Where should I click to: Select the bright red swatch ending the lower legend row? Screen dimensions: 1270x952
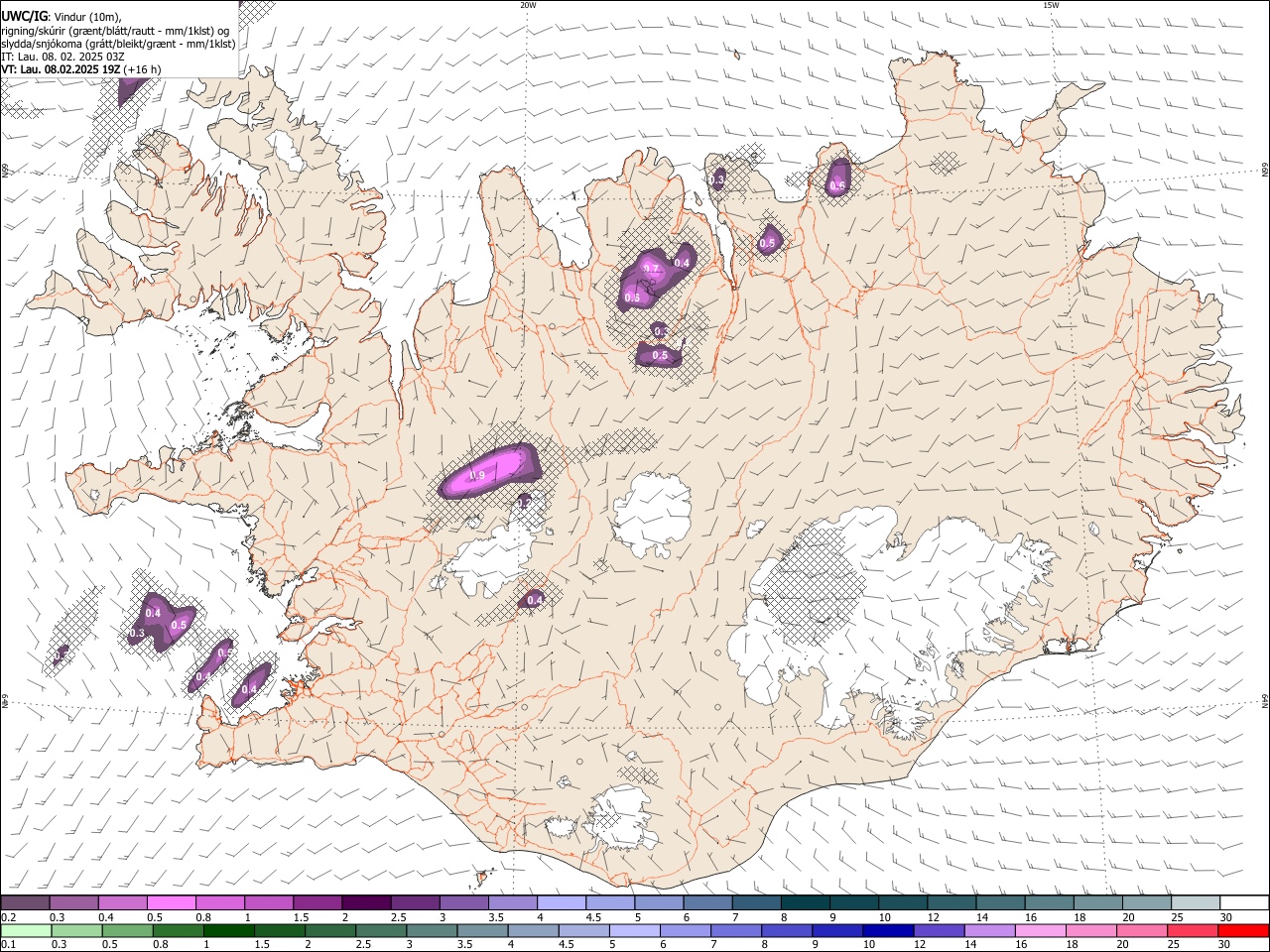[x=1243, y=930]
